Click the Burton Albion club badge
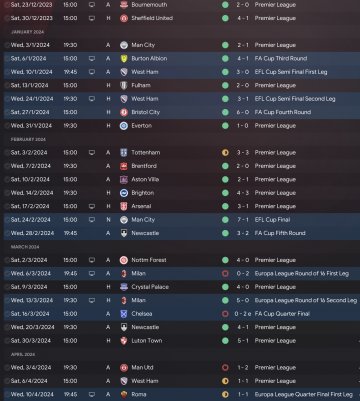Image resolution: width=360 pixels, height=401 pixels. (124, 59)
